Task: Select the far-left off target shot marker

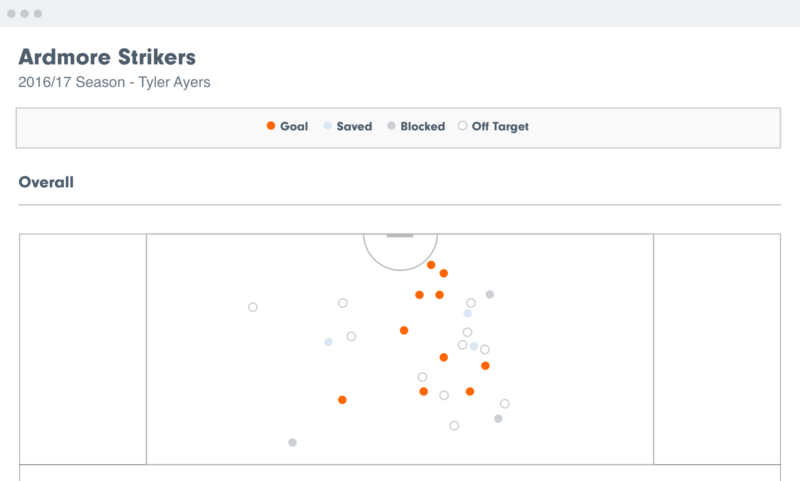Action: [253, 307]
